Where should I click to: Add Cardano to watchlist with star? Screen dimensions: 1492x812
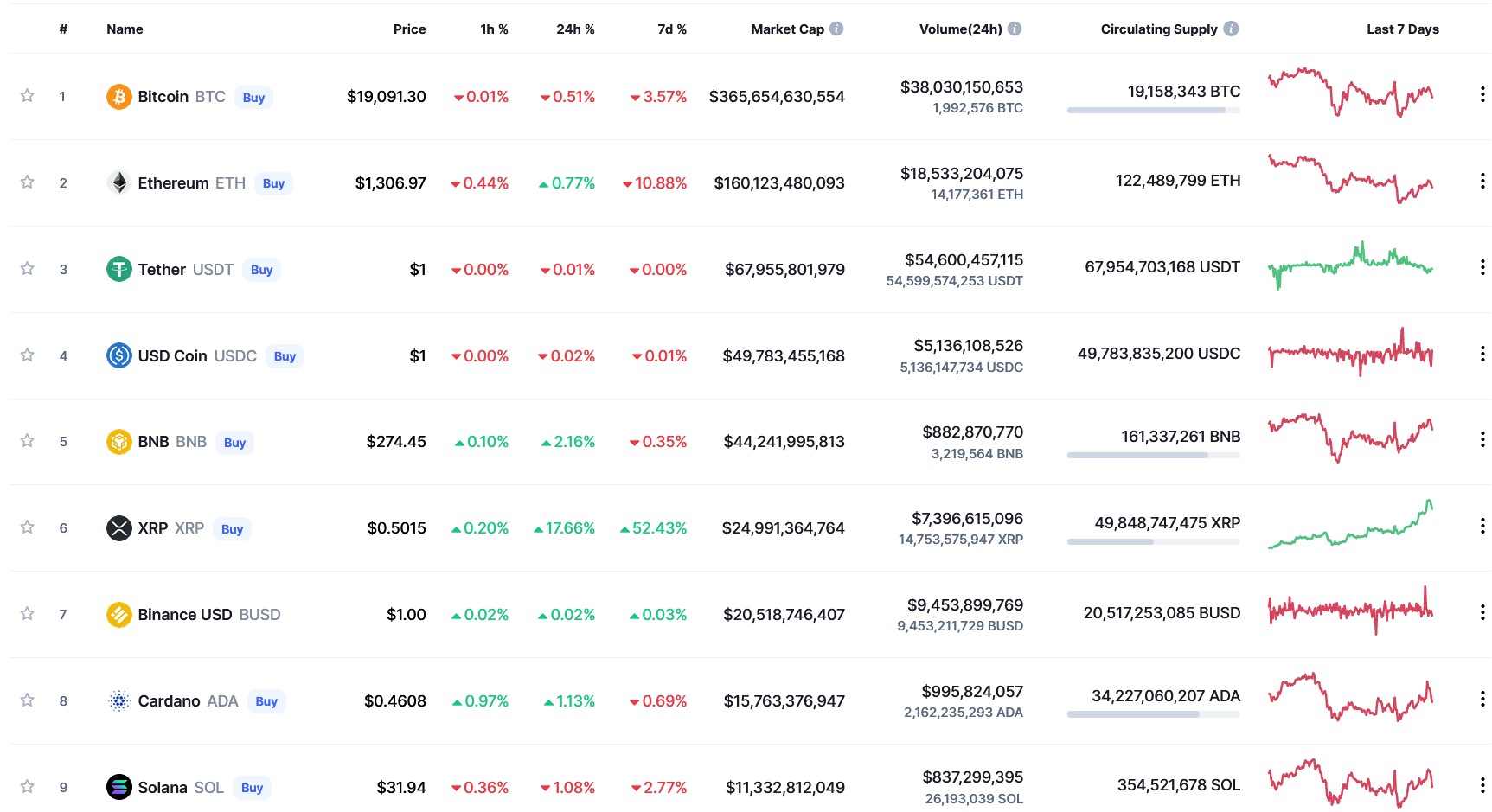[x=28, y=700]
